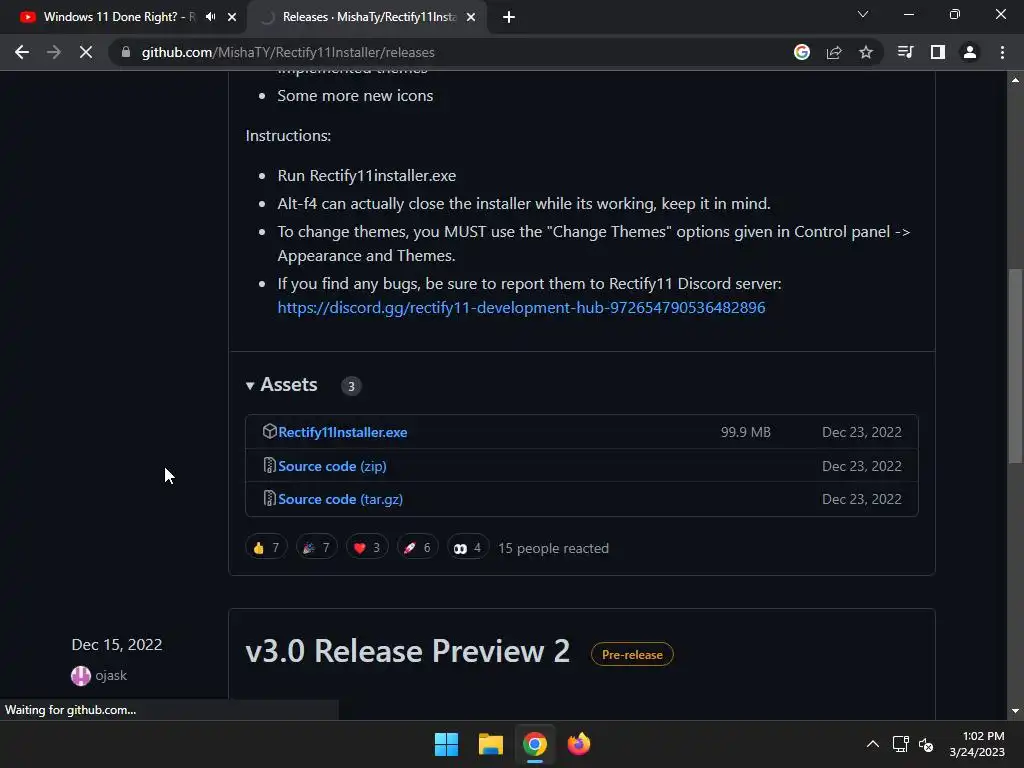The image size is (1024, 768).
Task: Open Firefox from taskbar
Action: 579,744
